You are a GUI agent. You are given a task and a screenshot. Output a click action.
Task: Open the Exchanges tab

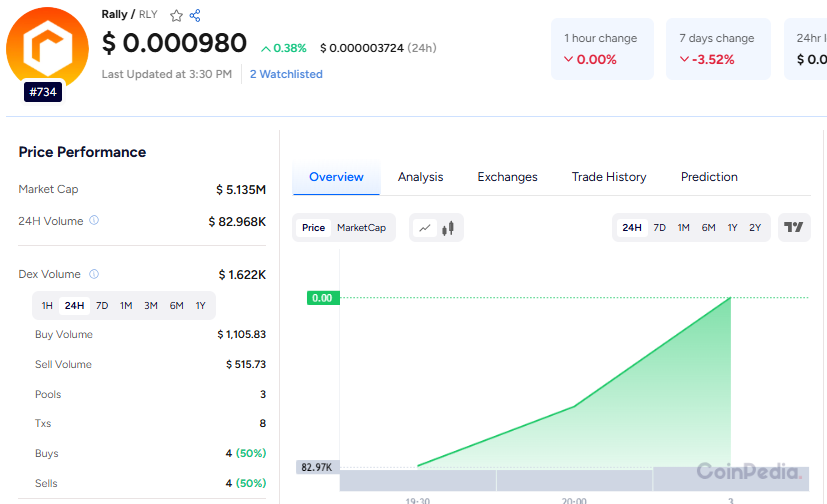(x=507, y=177)
